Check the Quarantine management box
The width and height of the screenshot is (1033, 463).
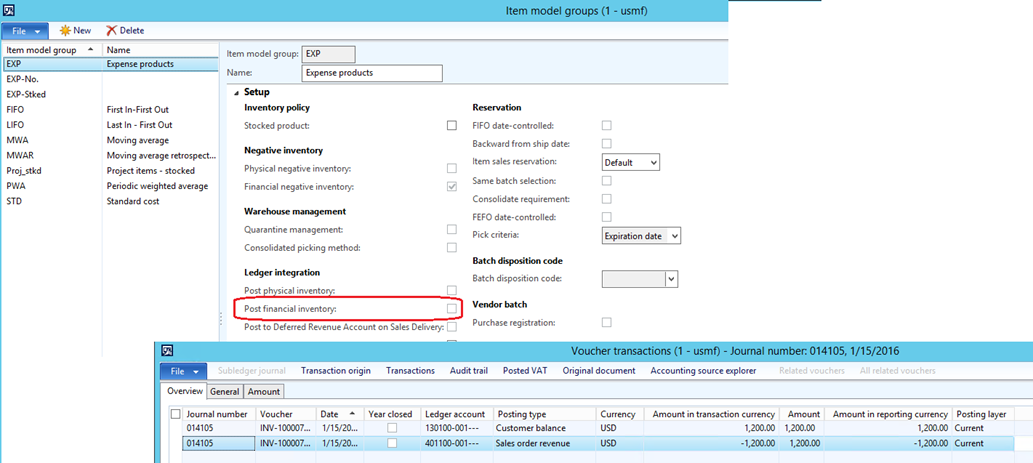pos(451,229)
